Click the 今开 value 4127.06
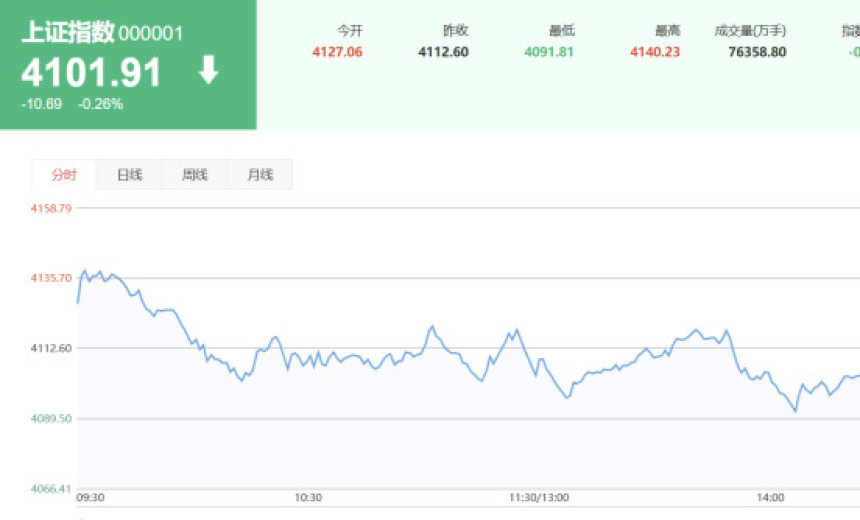The width and height of the screenshot is (860, 520). [x=337, y=52]
